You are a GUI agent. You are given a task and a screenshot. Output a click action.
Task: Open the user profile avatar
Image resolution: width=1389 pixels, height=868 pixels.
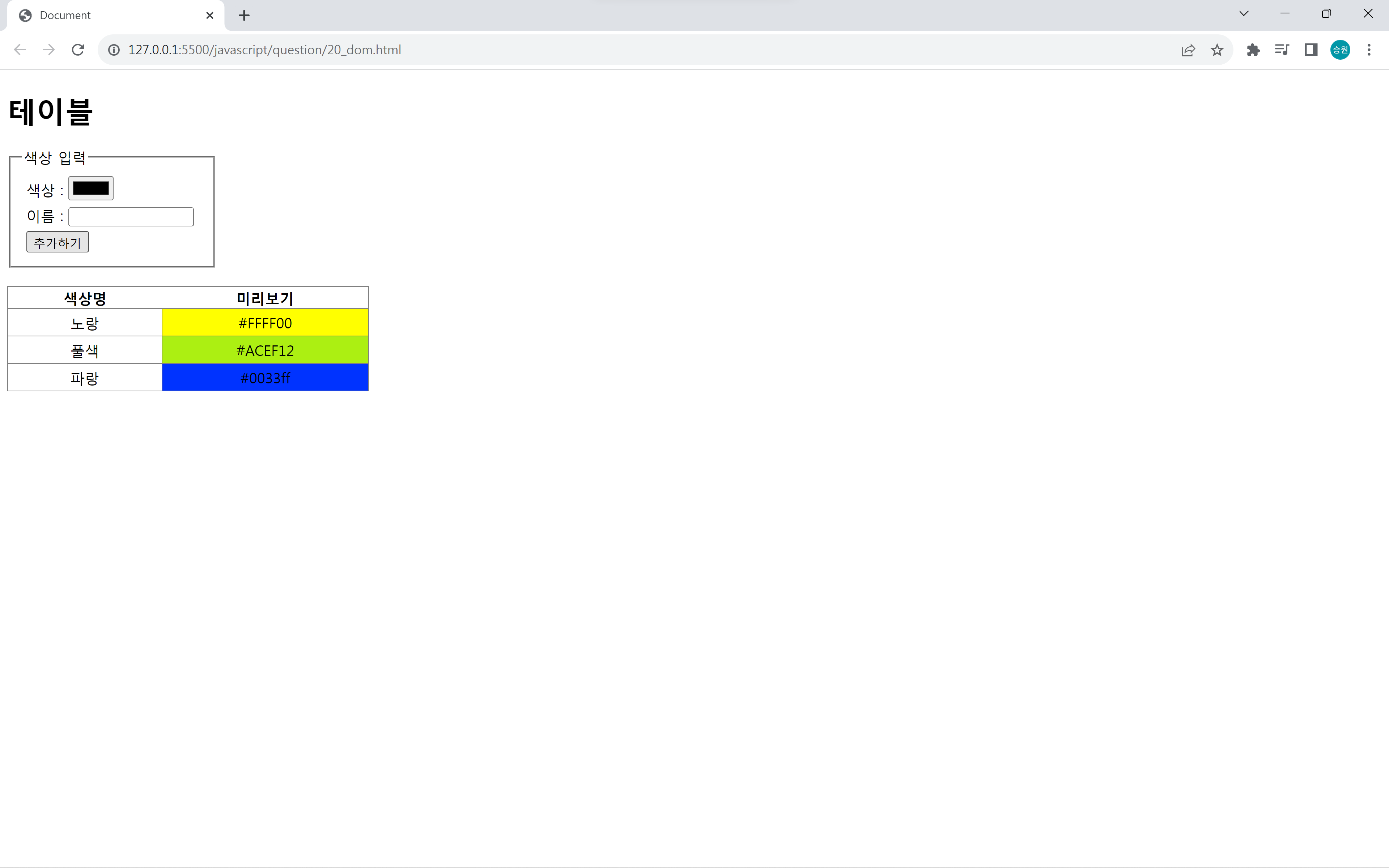tap(1340, 50)
